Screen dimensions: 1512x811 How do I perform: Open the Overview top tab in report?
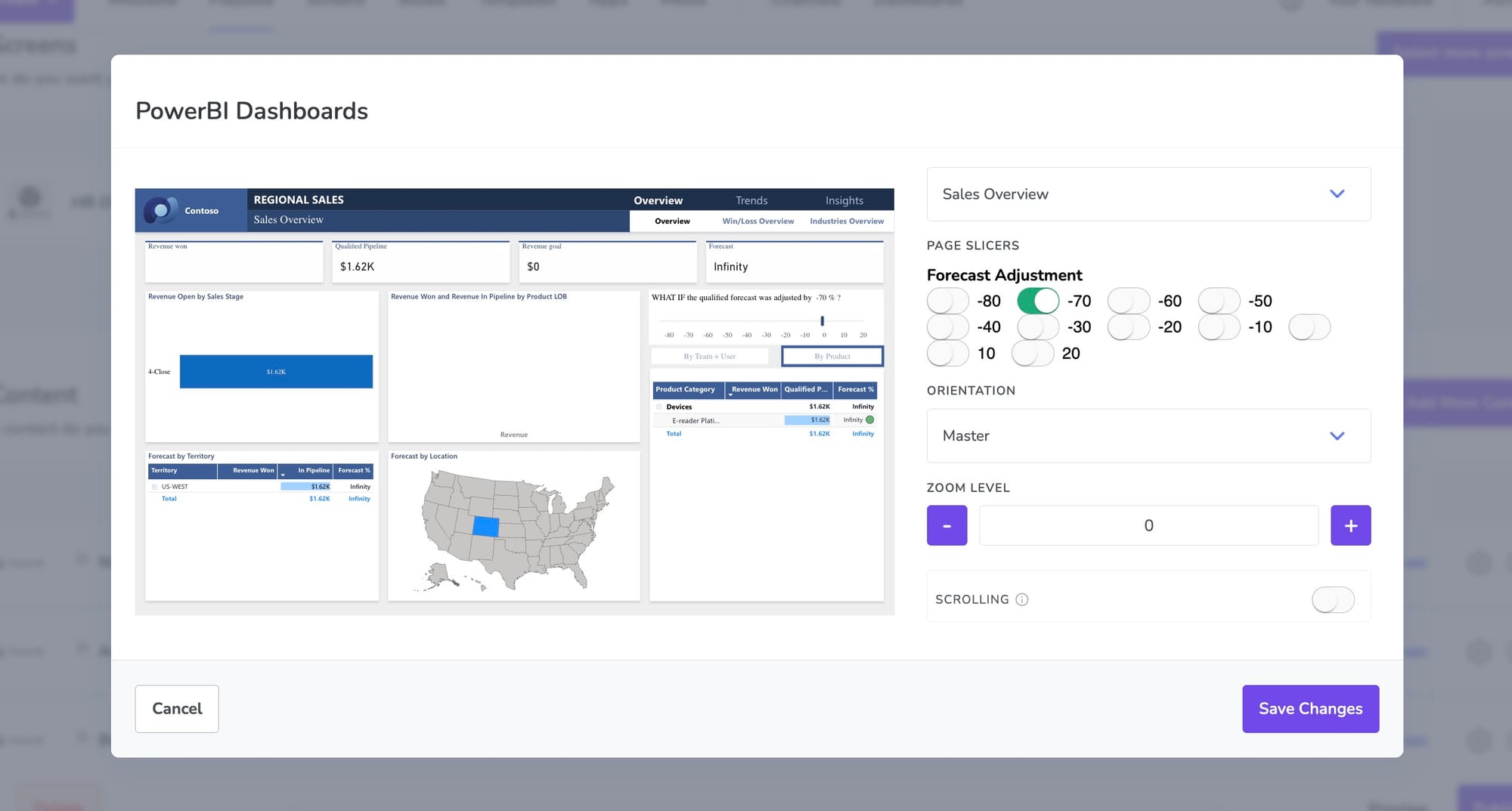(658, 200)
